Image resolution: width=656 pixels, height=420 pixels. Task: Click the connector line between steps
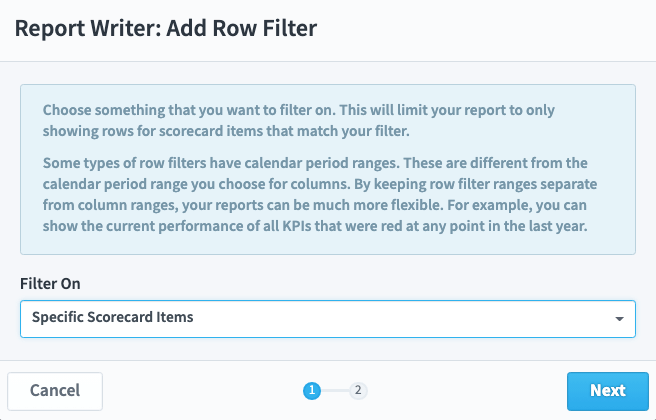pyautogui.click(x=335, y=391)
